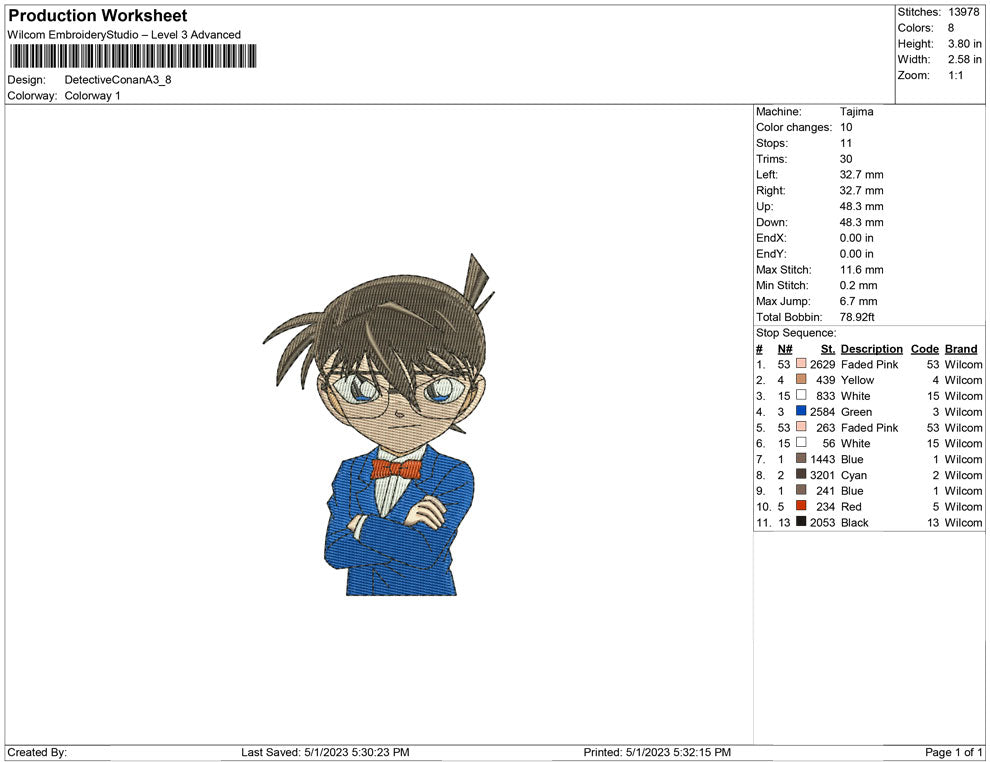The height and width of the screenshot is (762, 990).
Task: Click the 'Created By:' footer label
Action: 37,752
